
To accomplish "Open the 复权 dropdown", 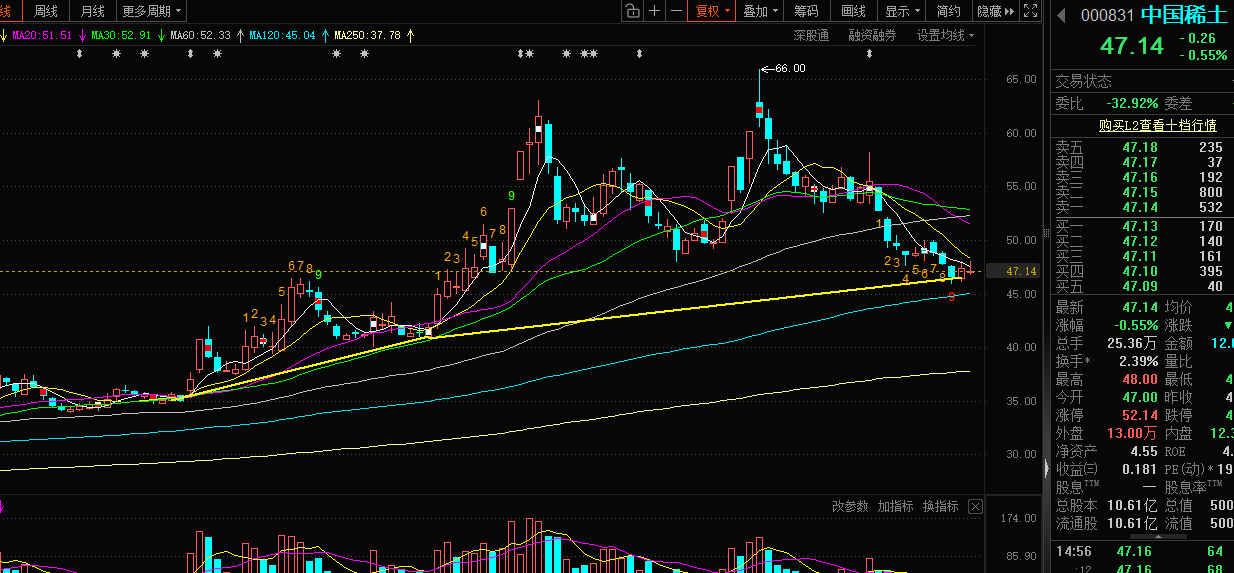I will [x=712, y=11].
